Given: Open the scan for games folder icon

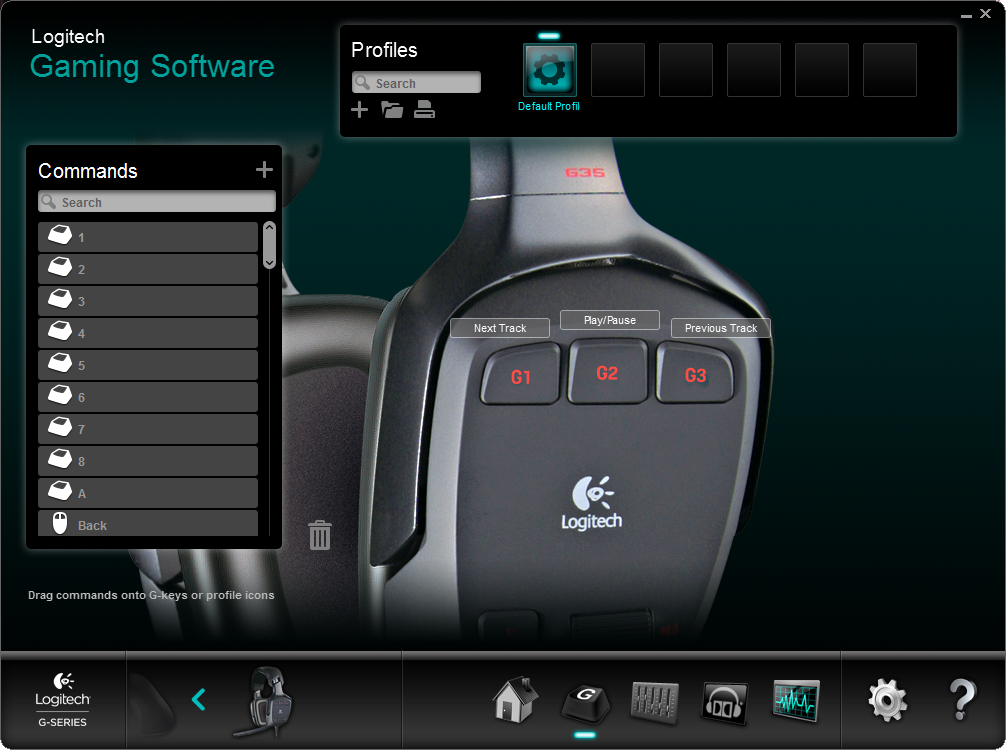Looking at the screenshot, I should pos(392,110).
